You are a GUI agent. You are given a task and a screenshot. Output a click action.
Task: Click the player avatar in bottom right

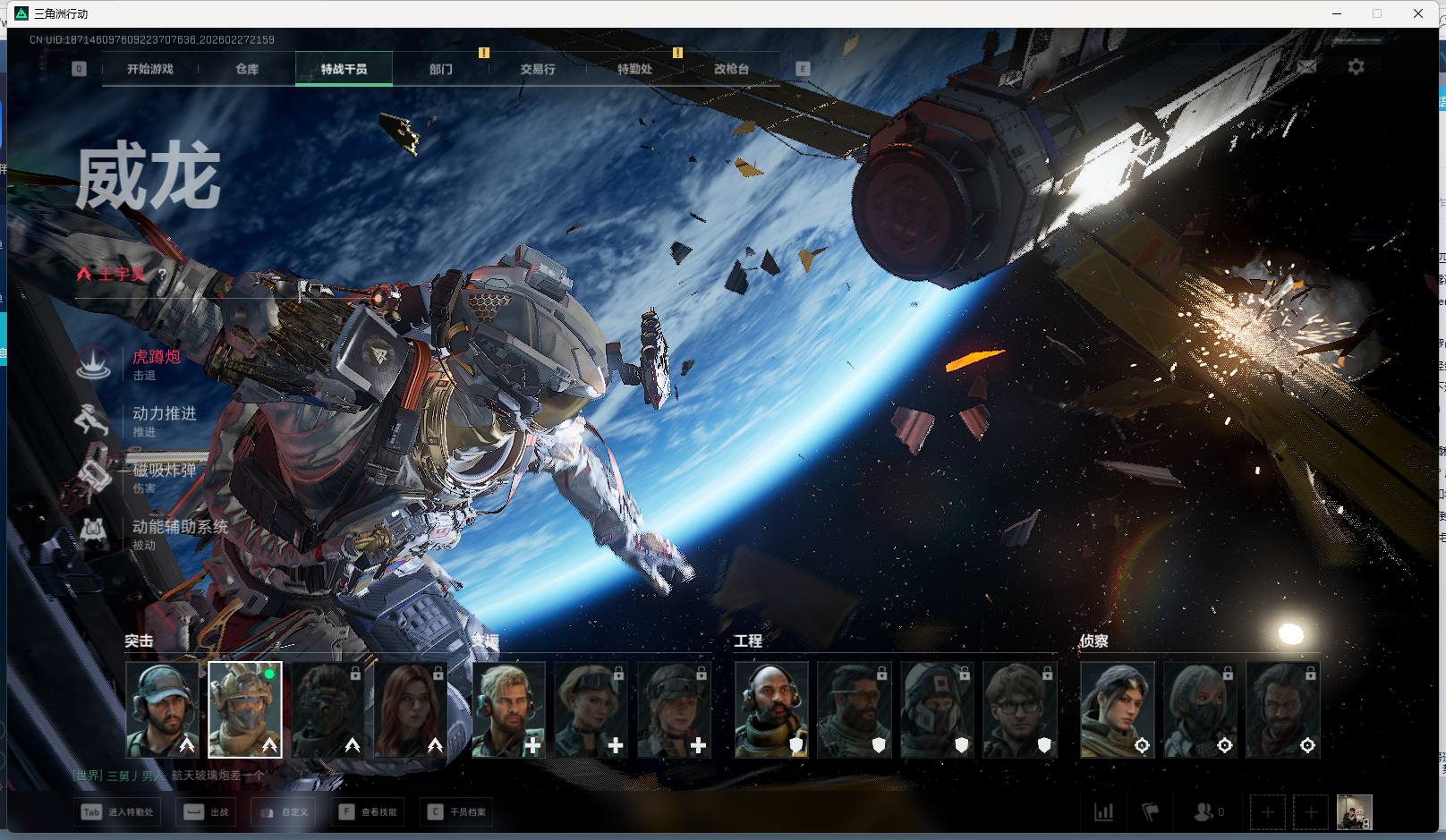pos(1353,812)
